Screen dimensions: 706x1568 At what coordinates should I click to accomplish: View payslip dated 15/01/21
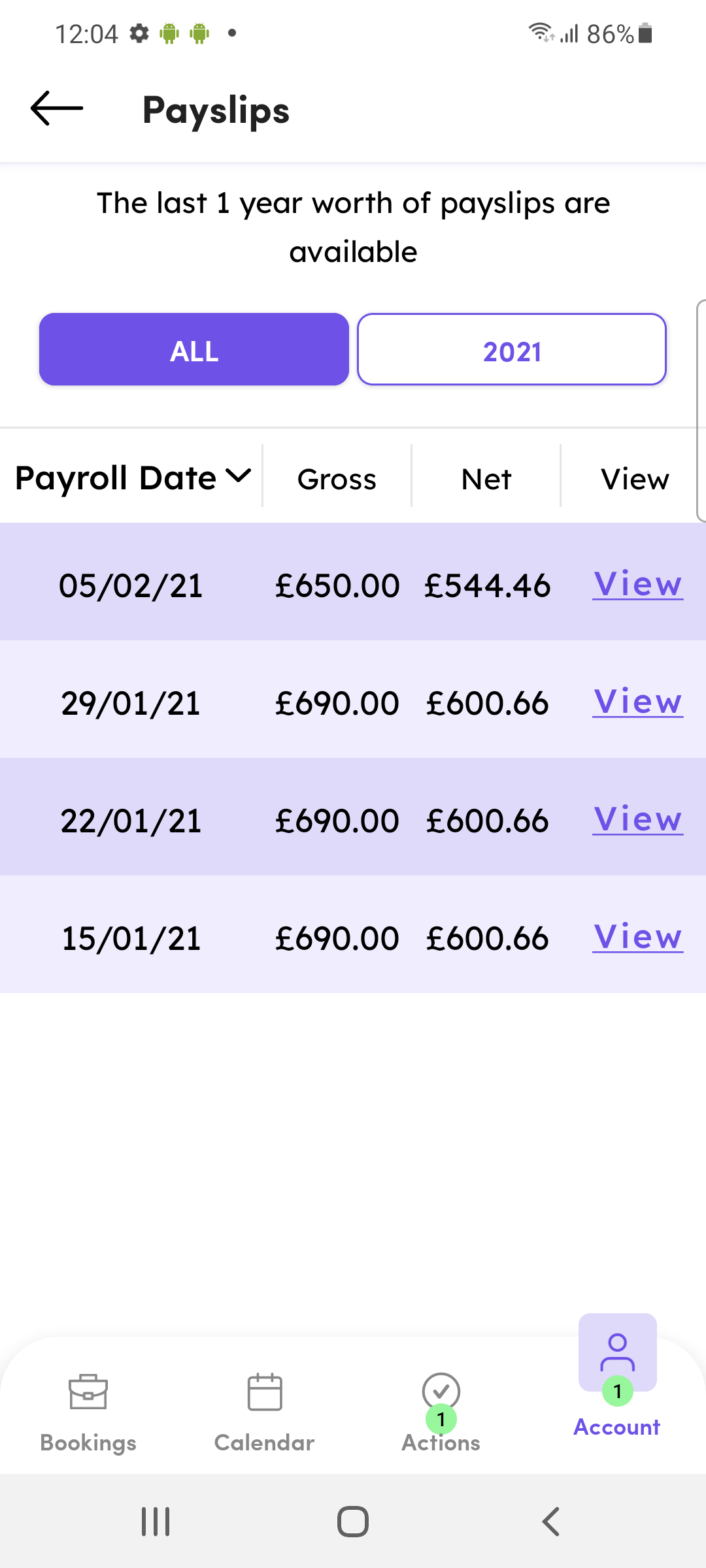coord(638,937)
